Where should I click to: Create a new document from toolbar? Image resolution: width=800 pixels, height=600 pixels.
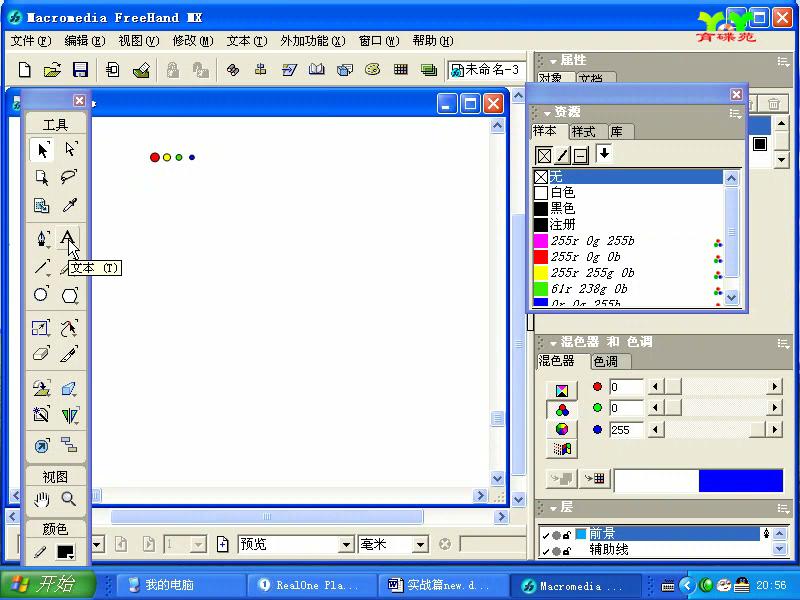click(24, 69)
